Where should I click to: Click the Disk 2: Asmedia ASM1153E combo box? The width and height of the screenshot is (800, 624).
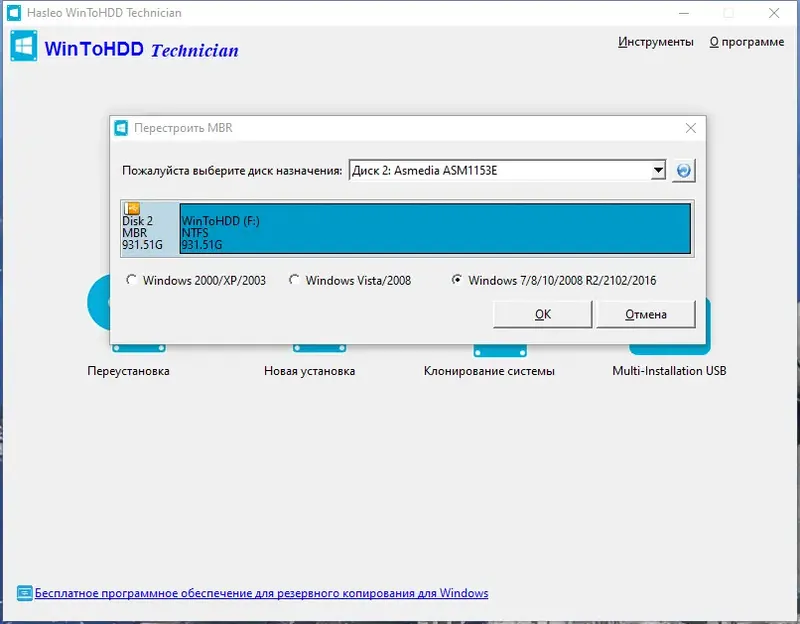pos(507,170)
